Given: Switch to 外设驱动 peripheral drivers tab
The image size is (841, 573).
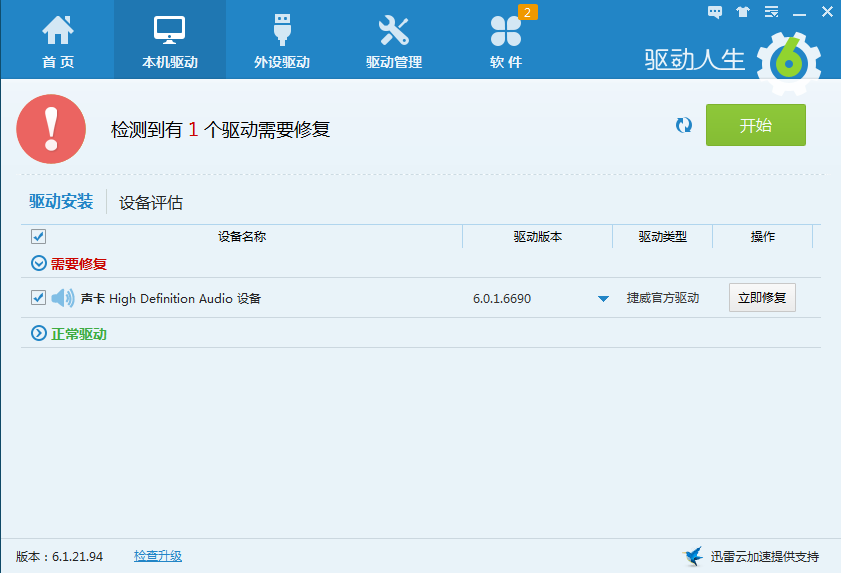Looking at the screenshot, I should [281, 40].
